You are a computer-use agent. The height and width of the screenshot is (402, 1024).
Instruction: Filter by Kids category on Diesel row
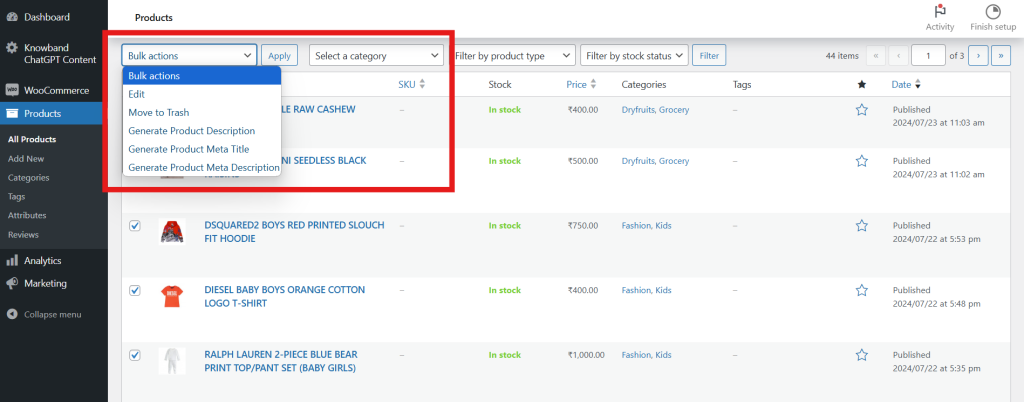pyautogui.click(x=664, y=290)
